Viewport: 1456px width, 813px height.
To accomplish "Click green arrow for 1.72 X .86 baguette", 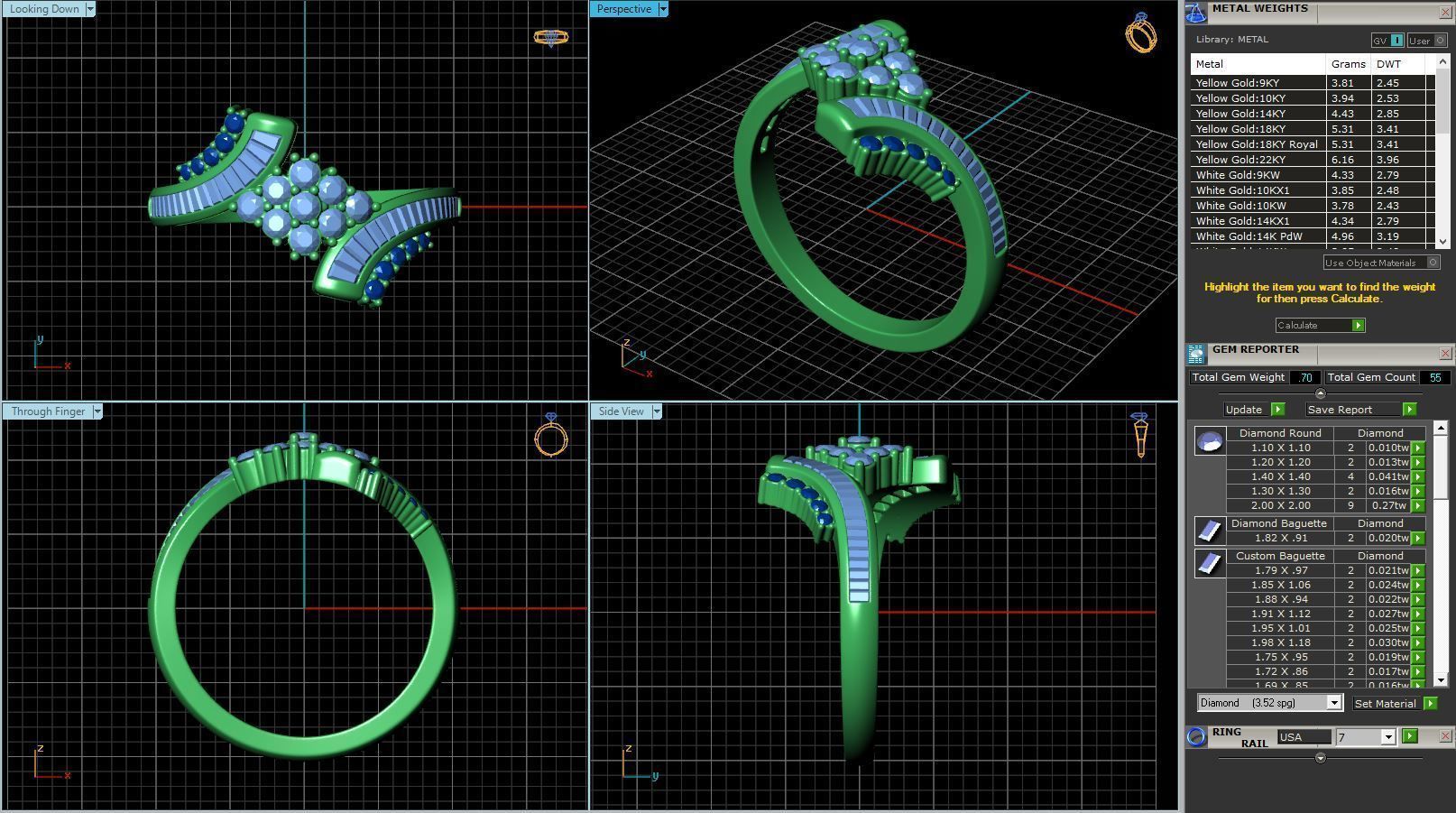I will click(x=1418, y=671).
